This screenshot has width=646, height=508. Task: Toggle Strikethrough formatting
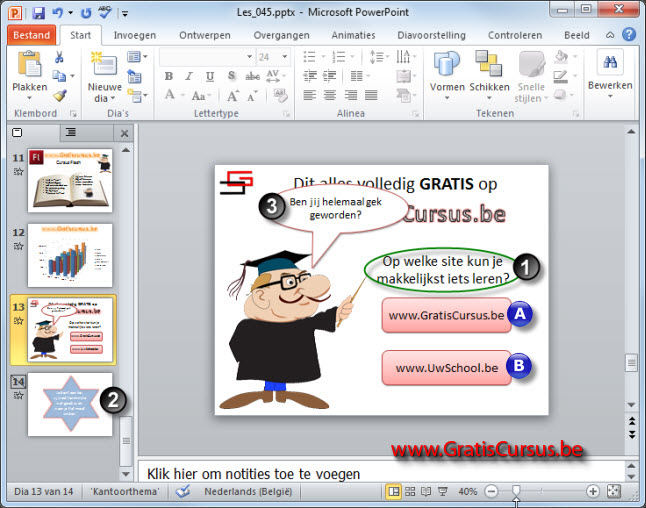(252, 76)
